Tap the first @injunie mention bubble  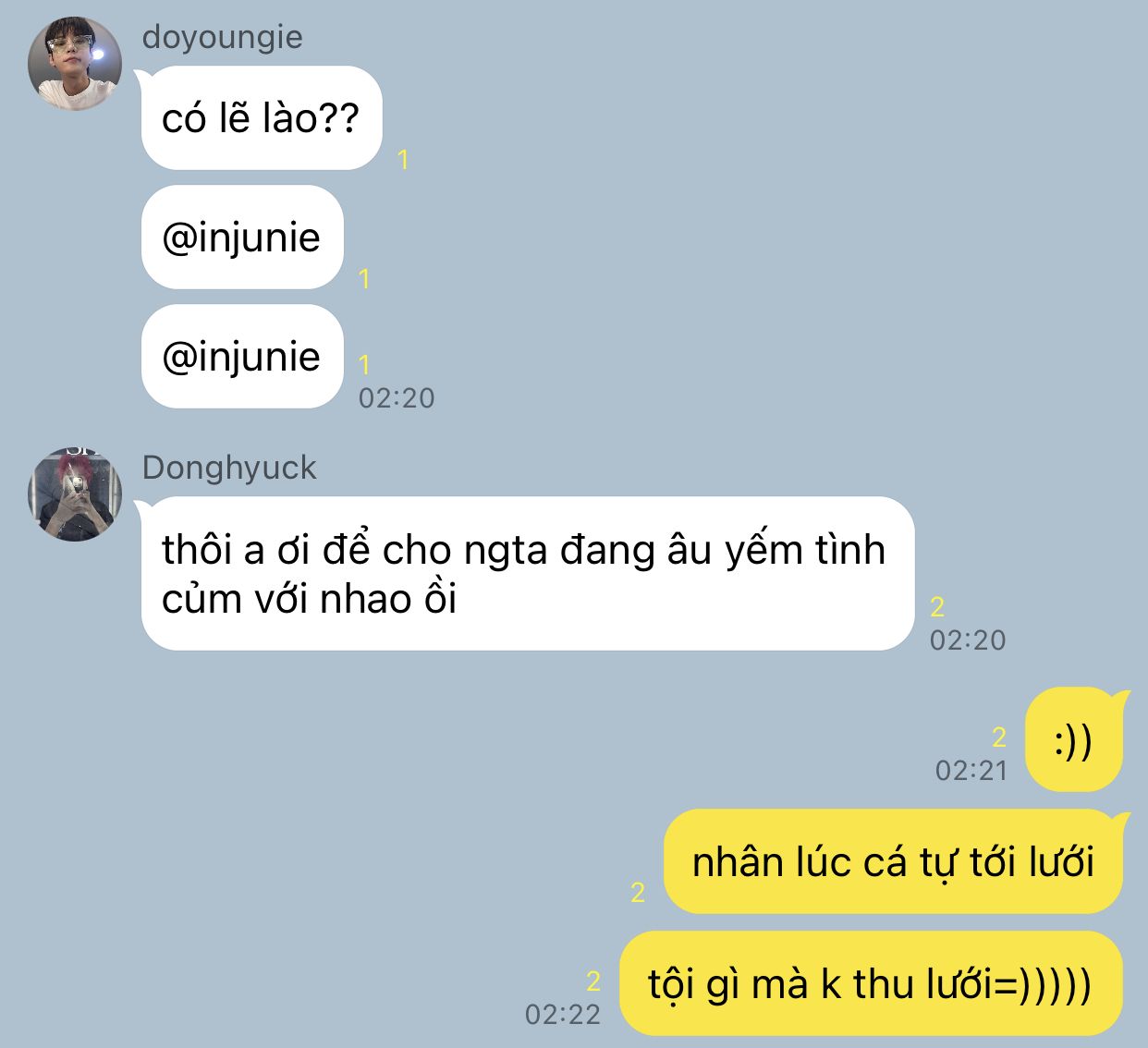(242, 238)
